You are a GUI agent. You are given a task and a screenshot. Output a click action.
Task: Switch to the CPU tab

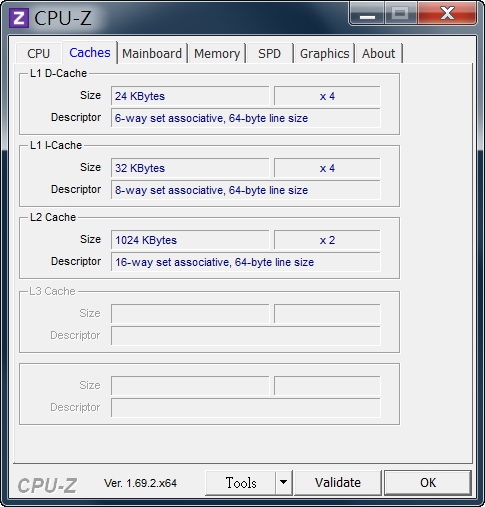click(38, 53)
